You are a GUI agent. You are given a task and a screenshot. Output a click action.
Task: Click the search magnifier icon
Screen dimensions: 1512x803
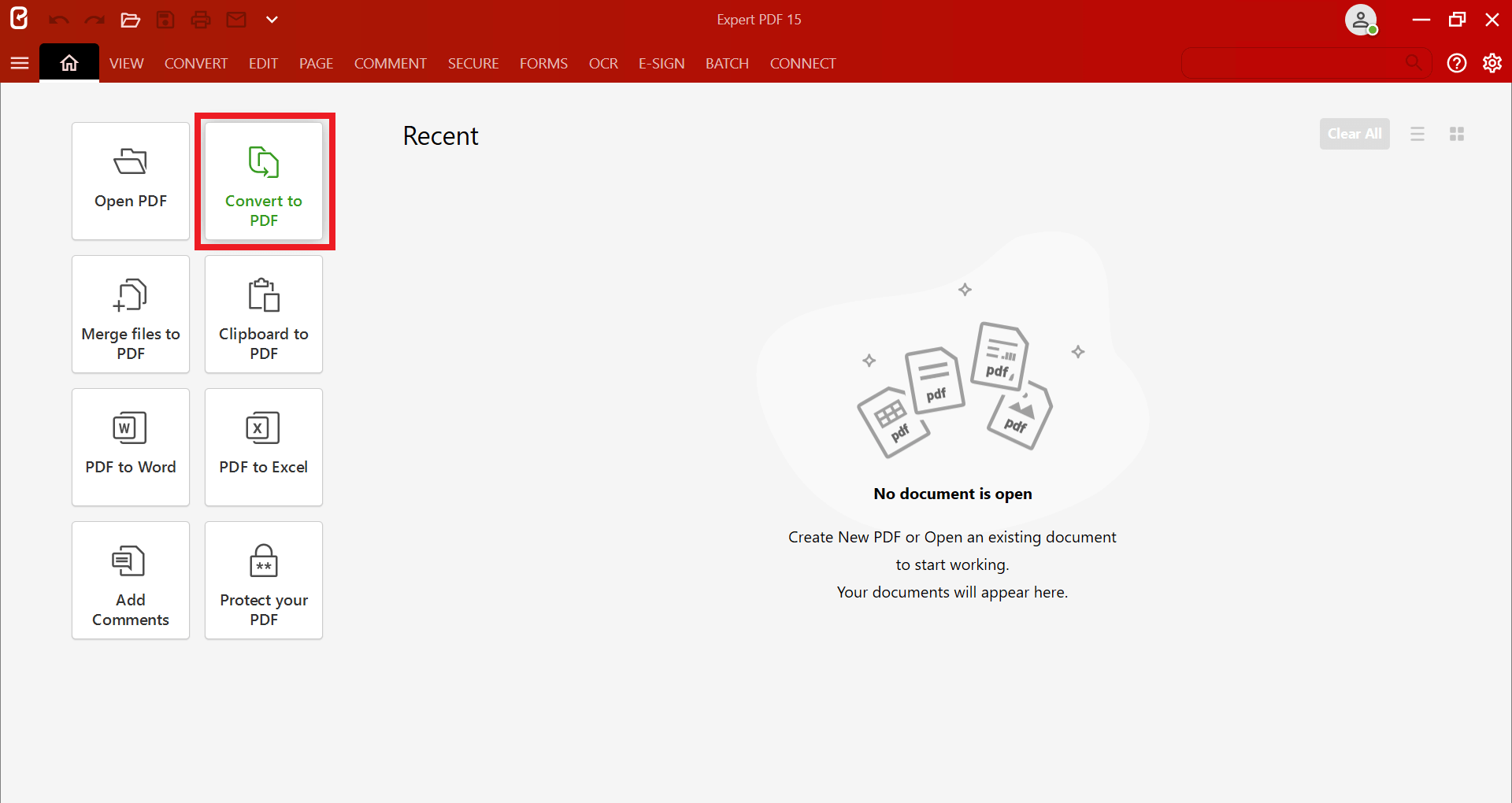1414,62
